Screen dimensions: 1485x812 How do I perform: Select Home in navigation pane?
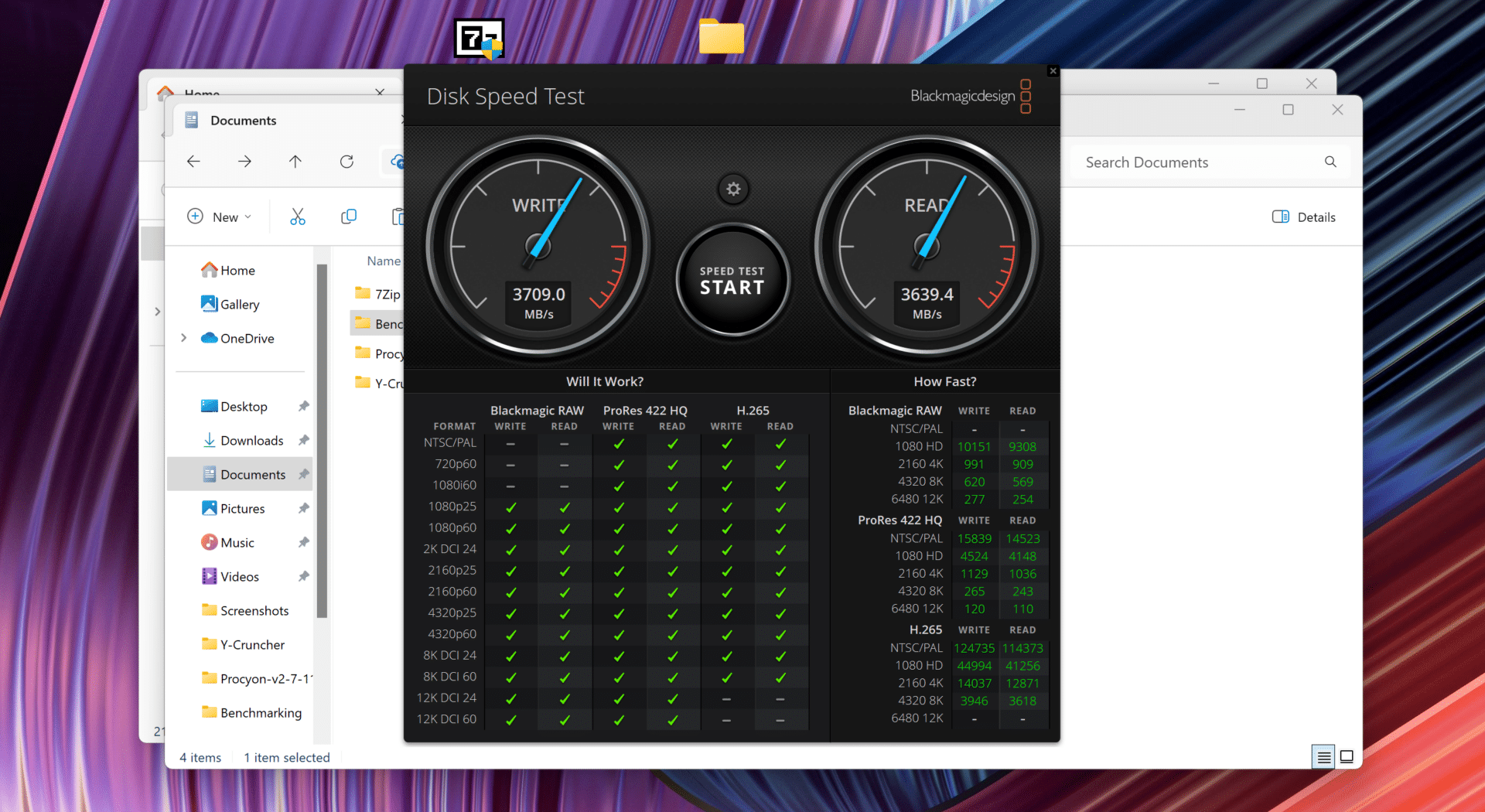click(237, 270)
